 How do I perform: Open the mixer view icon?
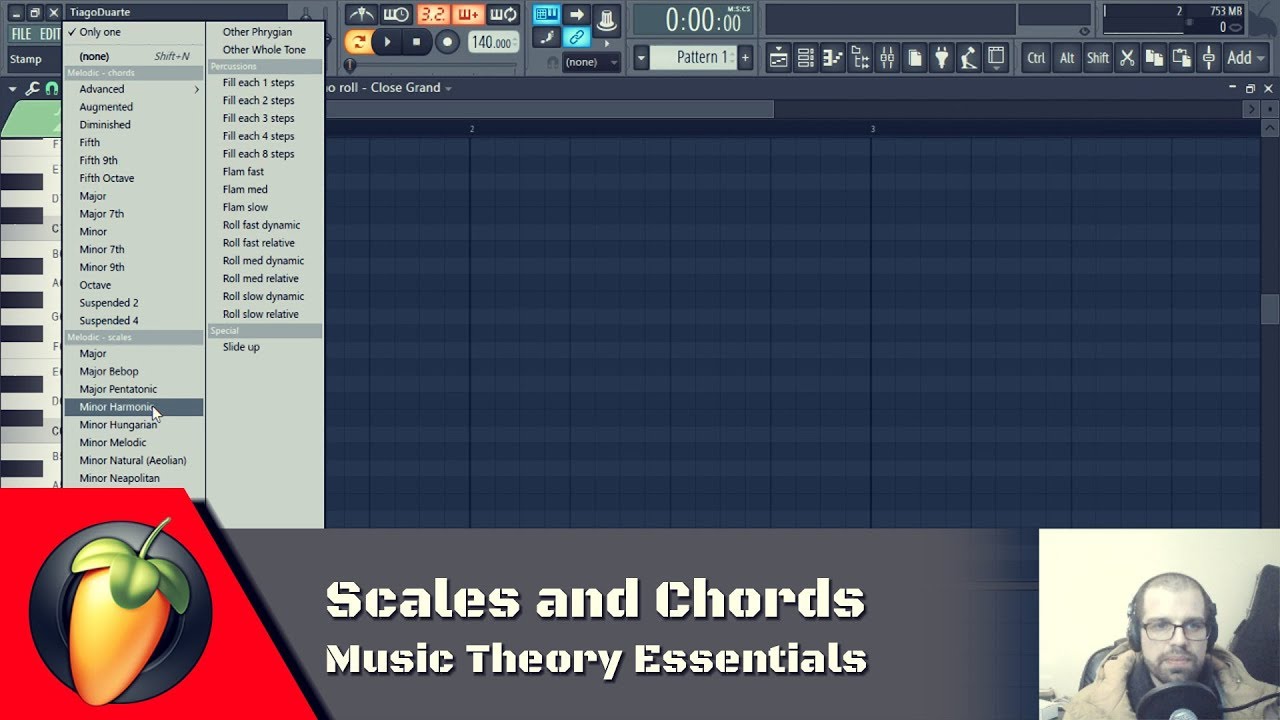click(x=887, y=58)
